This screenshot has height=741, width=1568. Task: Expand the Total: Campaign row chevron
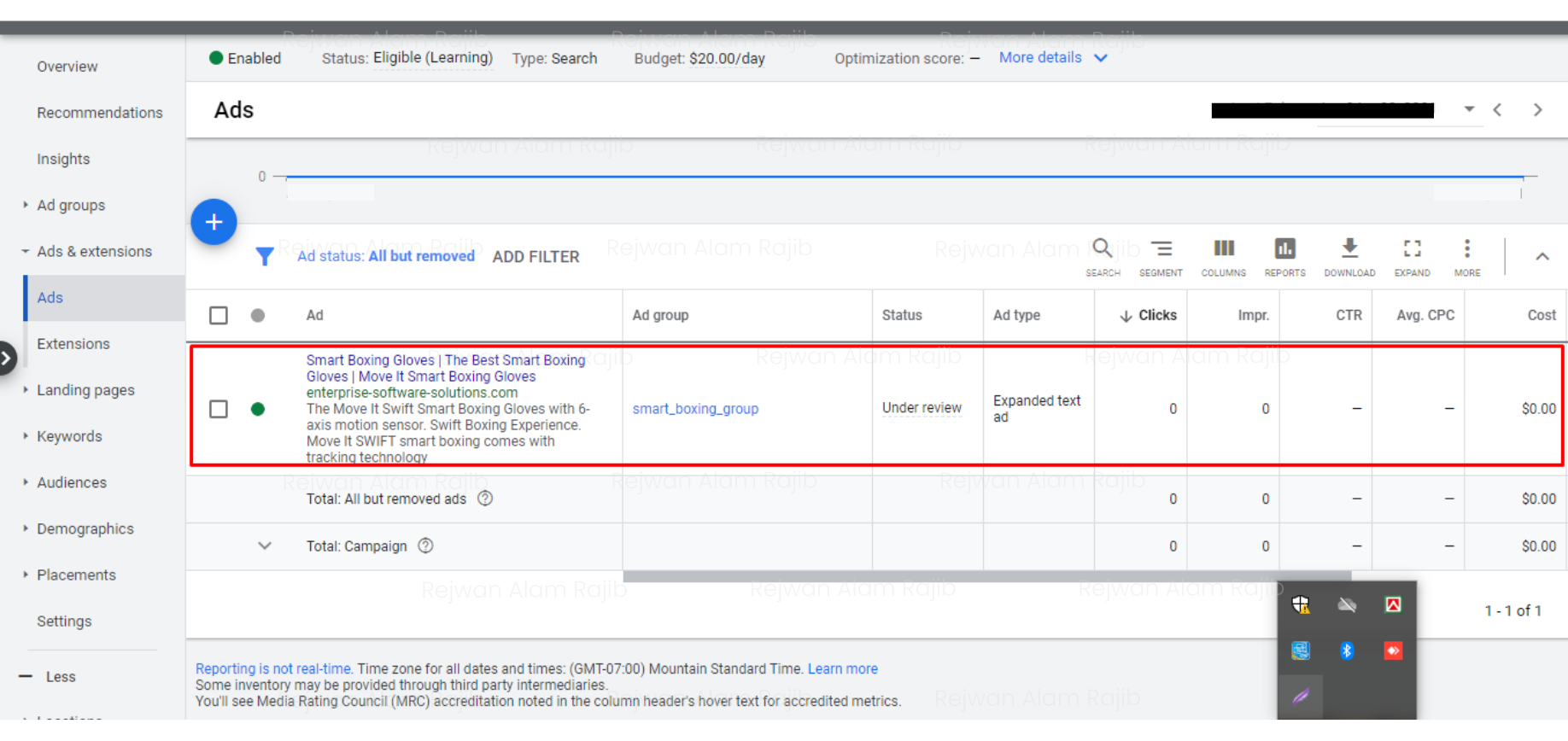click(265, 546)
